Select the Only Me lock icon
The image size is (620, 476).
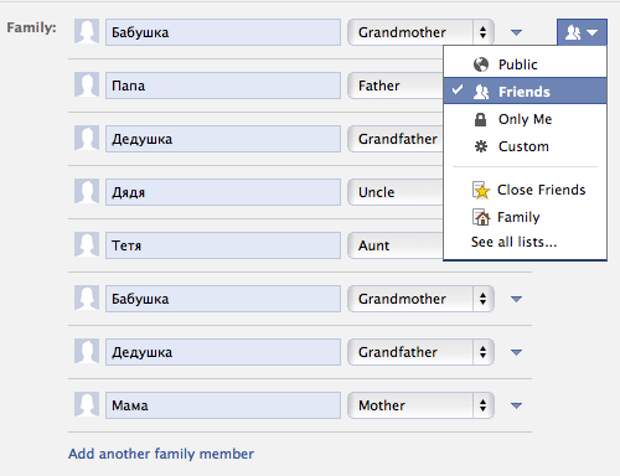pos(480,119)
